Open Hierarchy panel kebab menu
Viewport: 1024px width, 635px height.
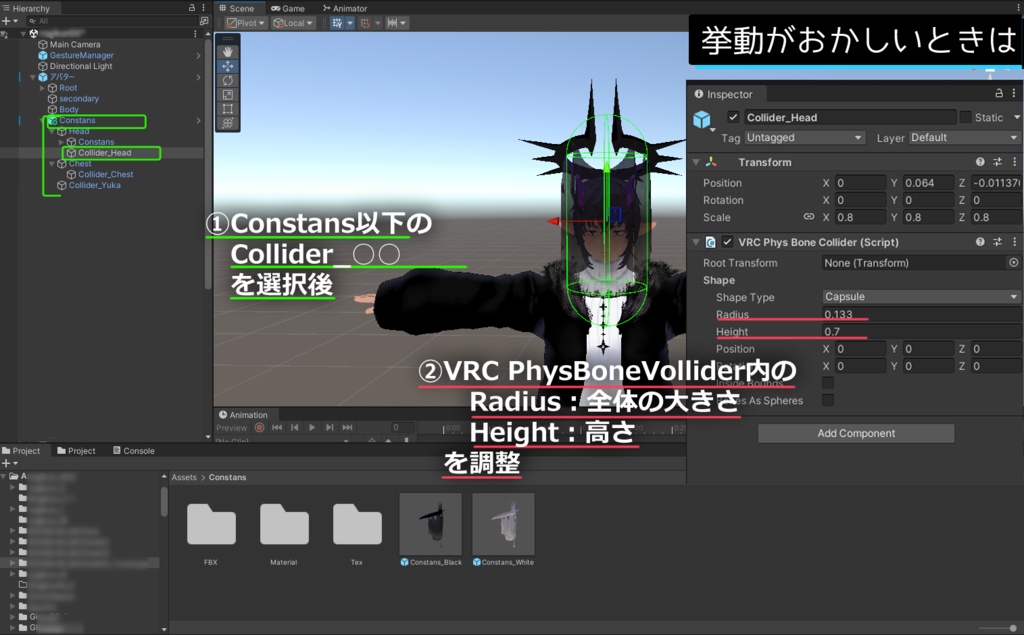tap(203, 8)
